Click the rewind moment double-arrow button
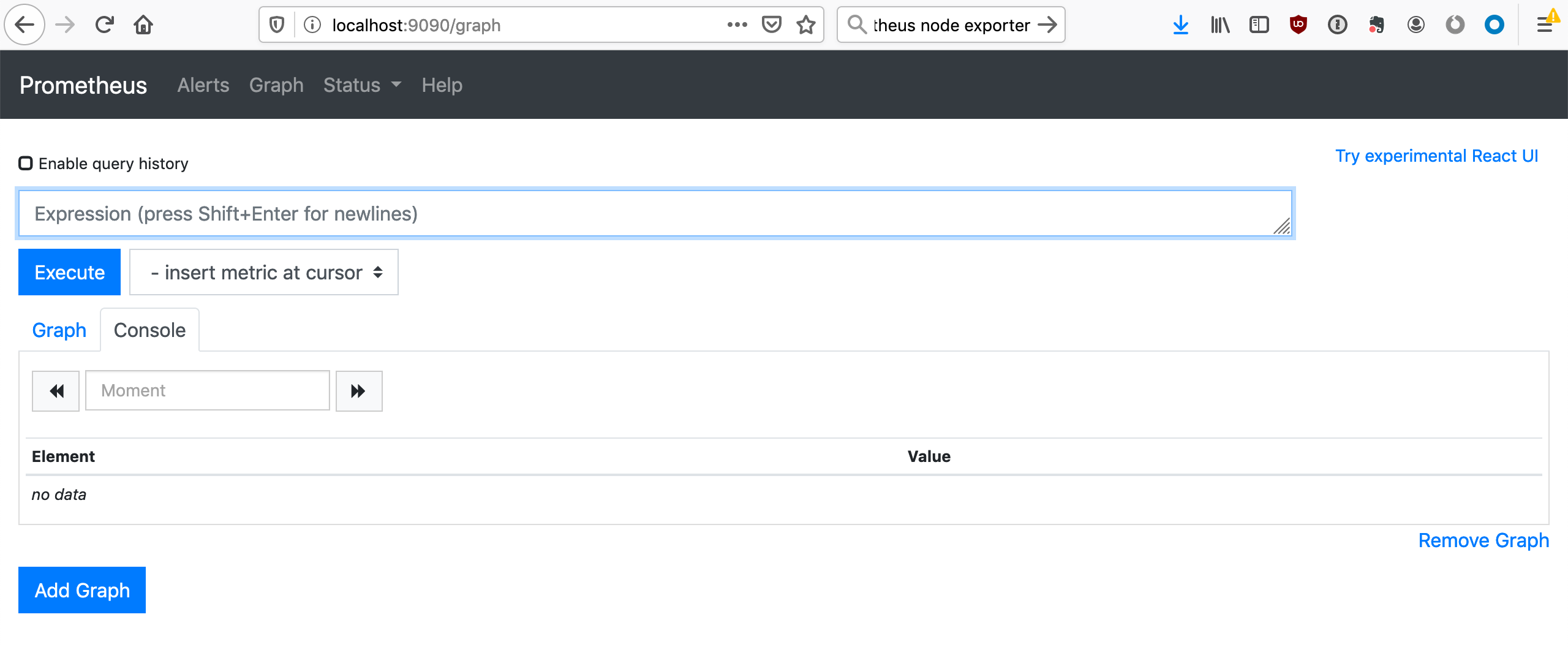Viewport: 1568px width, 647px height. (x=56, y=391)
